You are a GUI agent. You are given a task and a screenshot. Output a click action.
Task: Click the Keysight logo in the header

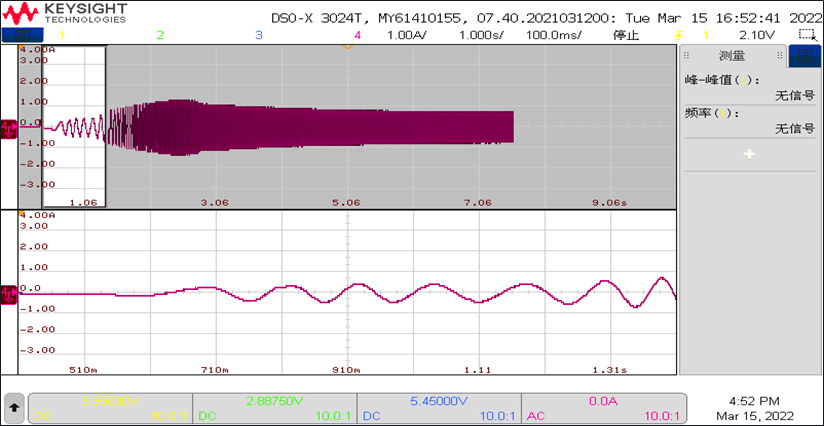click(70, 12)
